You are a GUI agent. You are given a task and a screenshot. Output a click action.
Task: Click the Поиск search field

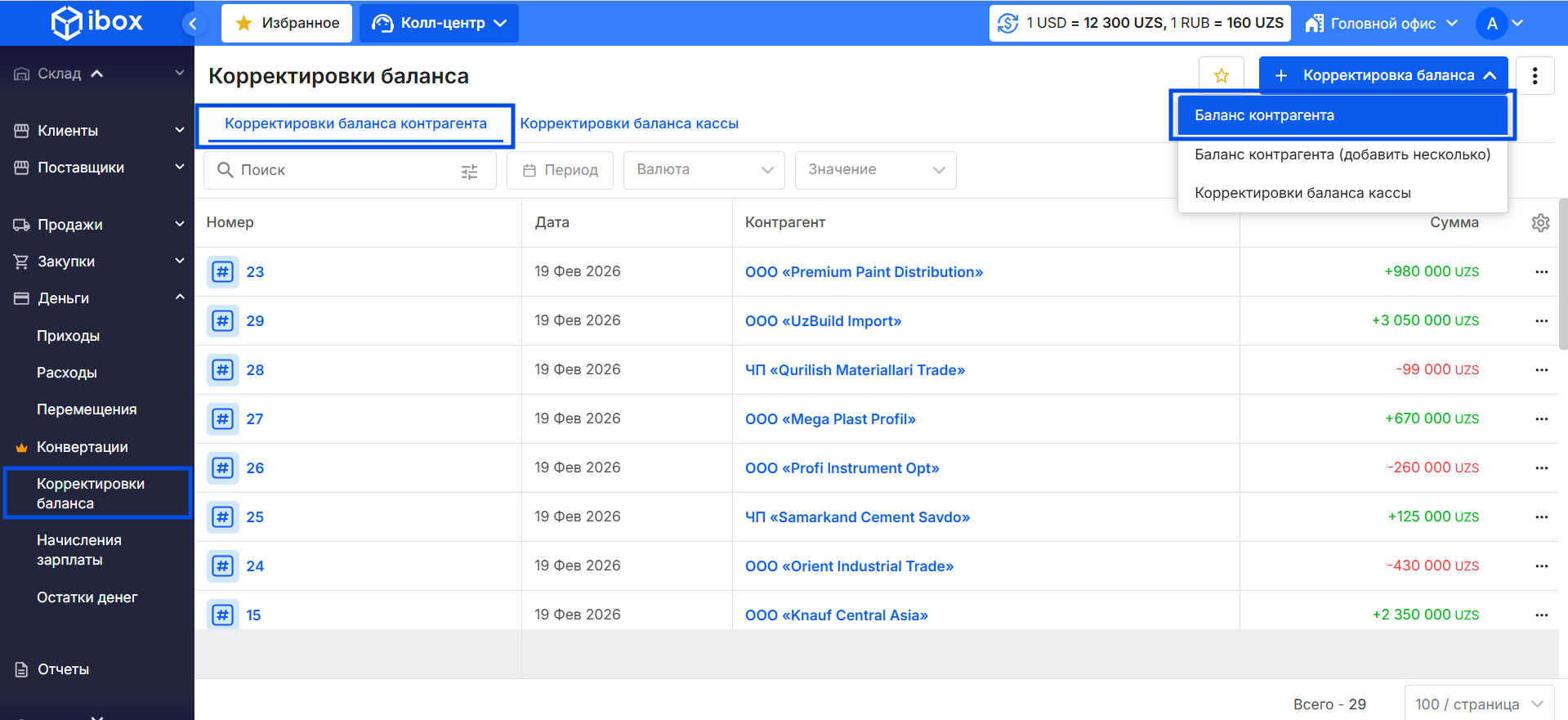(x=343, y=170)
